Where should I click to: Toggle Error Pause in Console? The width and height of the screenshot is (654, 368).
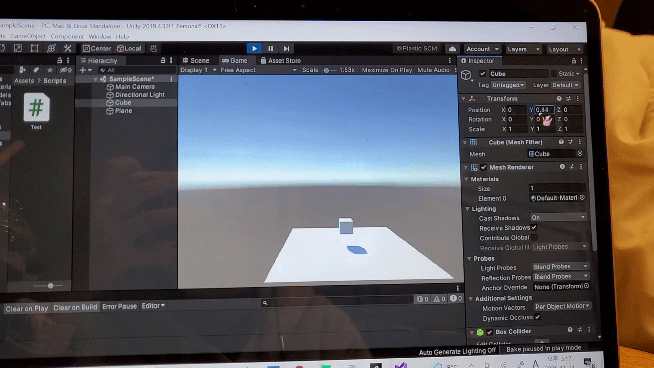pyautogui.click(x=119, y=306)
